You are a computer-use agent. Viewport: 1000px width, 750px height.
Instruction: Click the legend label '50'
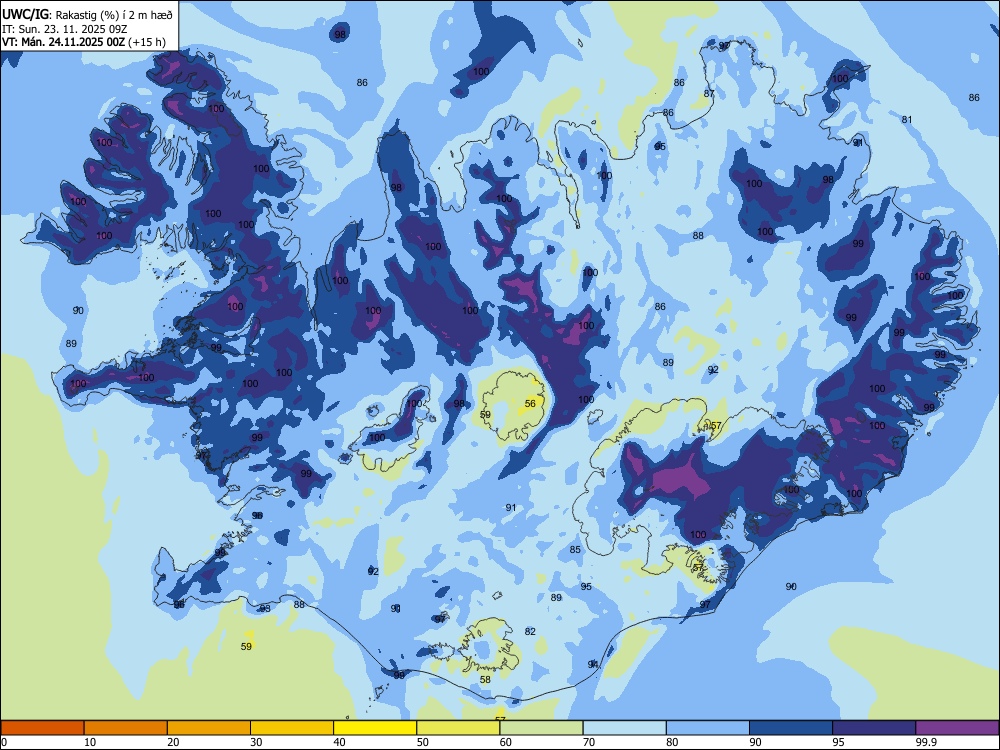(x=422, y=742)
